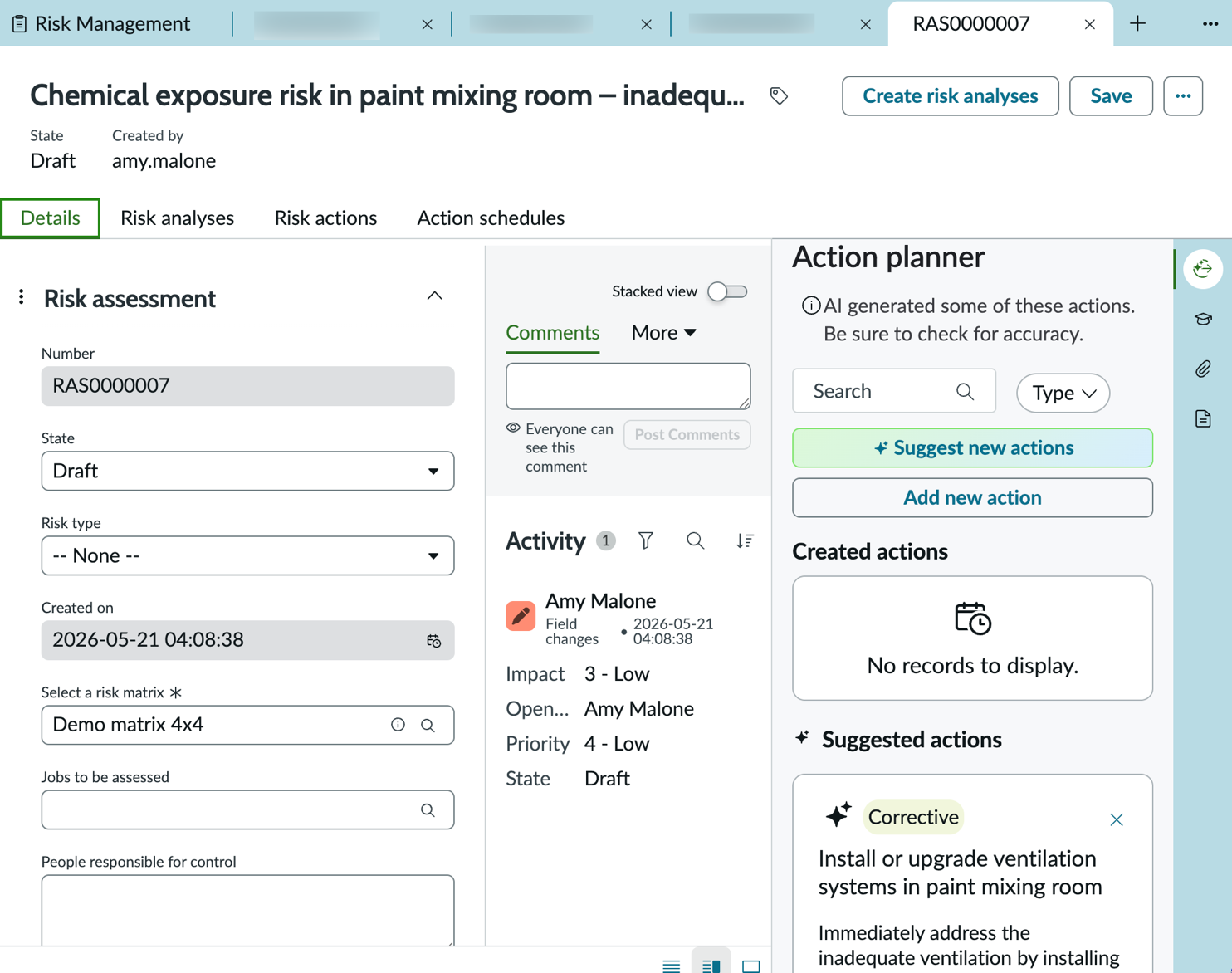Open the tab bar ellipsis menu

(1210, 24)
